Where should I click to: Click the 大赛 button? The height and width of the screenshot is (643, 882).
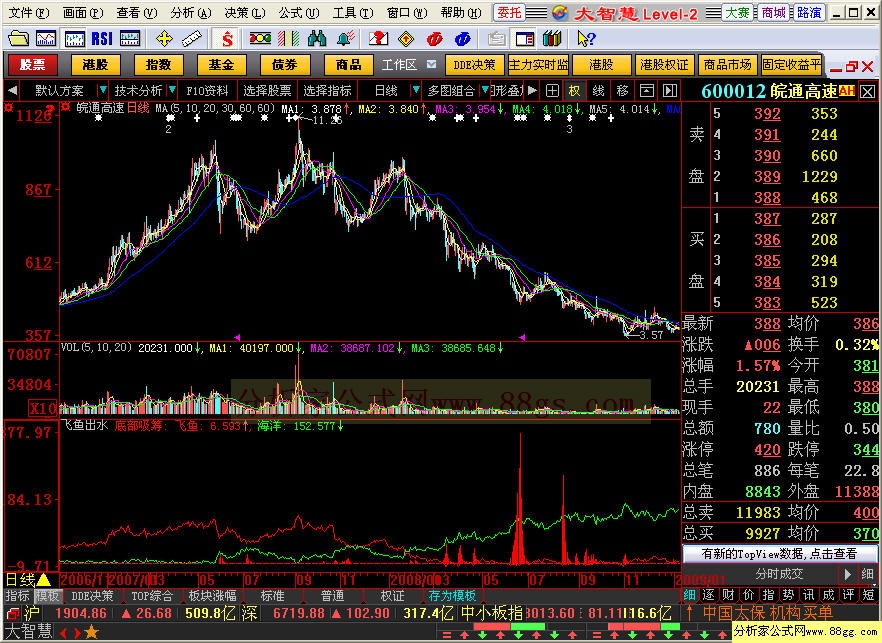pyautogui.click(x=737, y=12)
